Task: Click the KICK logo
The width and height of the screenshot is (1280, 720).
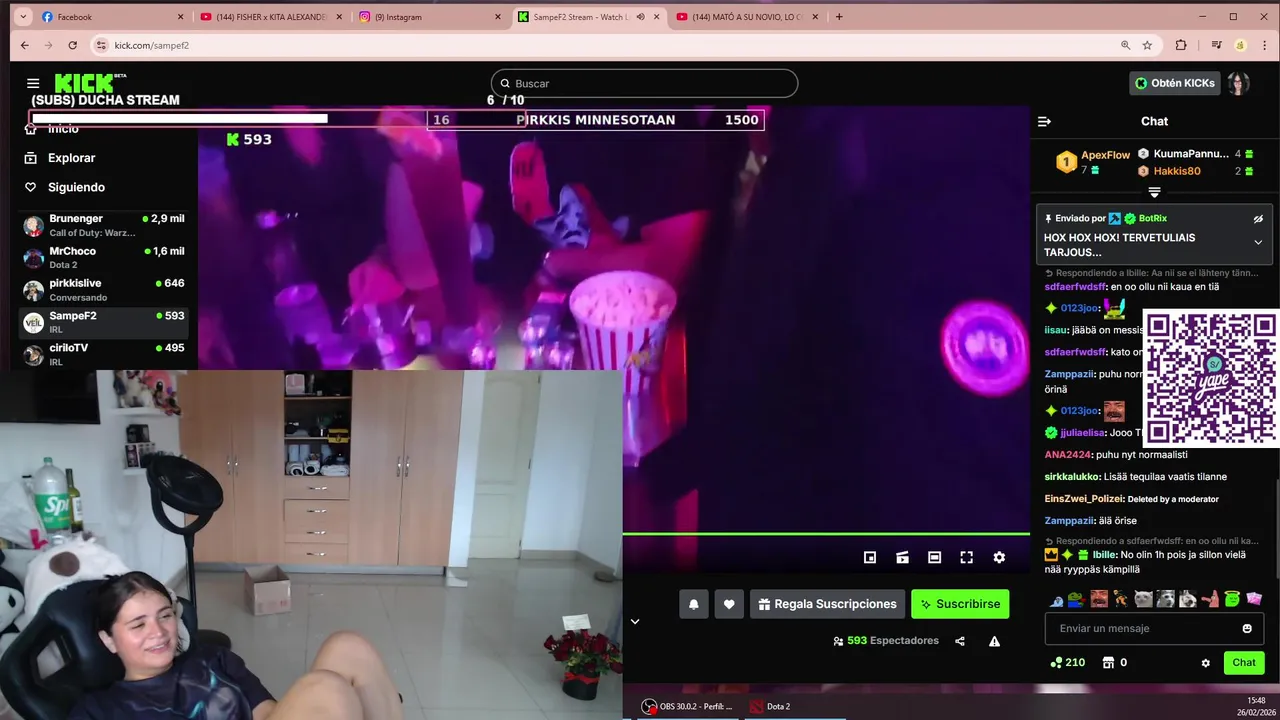Action: point(86,83)
